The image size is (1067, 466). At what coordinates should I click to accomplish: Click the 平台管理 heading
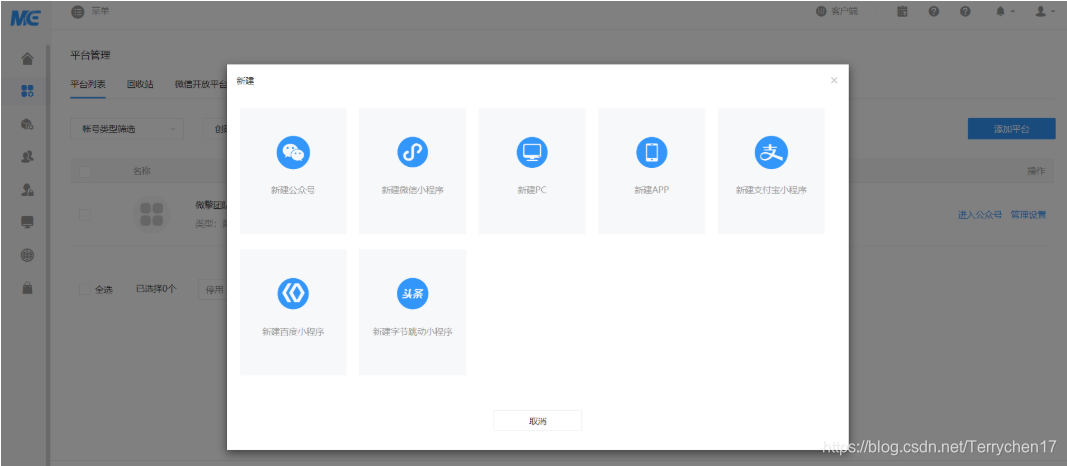[x=90, y=55]
